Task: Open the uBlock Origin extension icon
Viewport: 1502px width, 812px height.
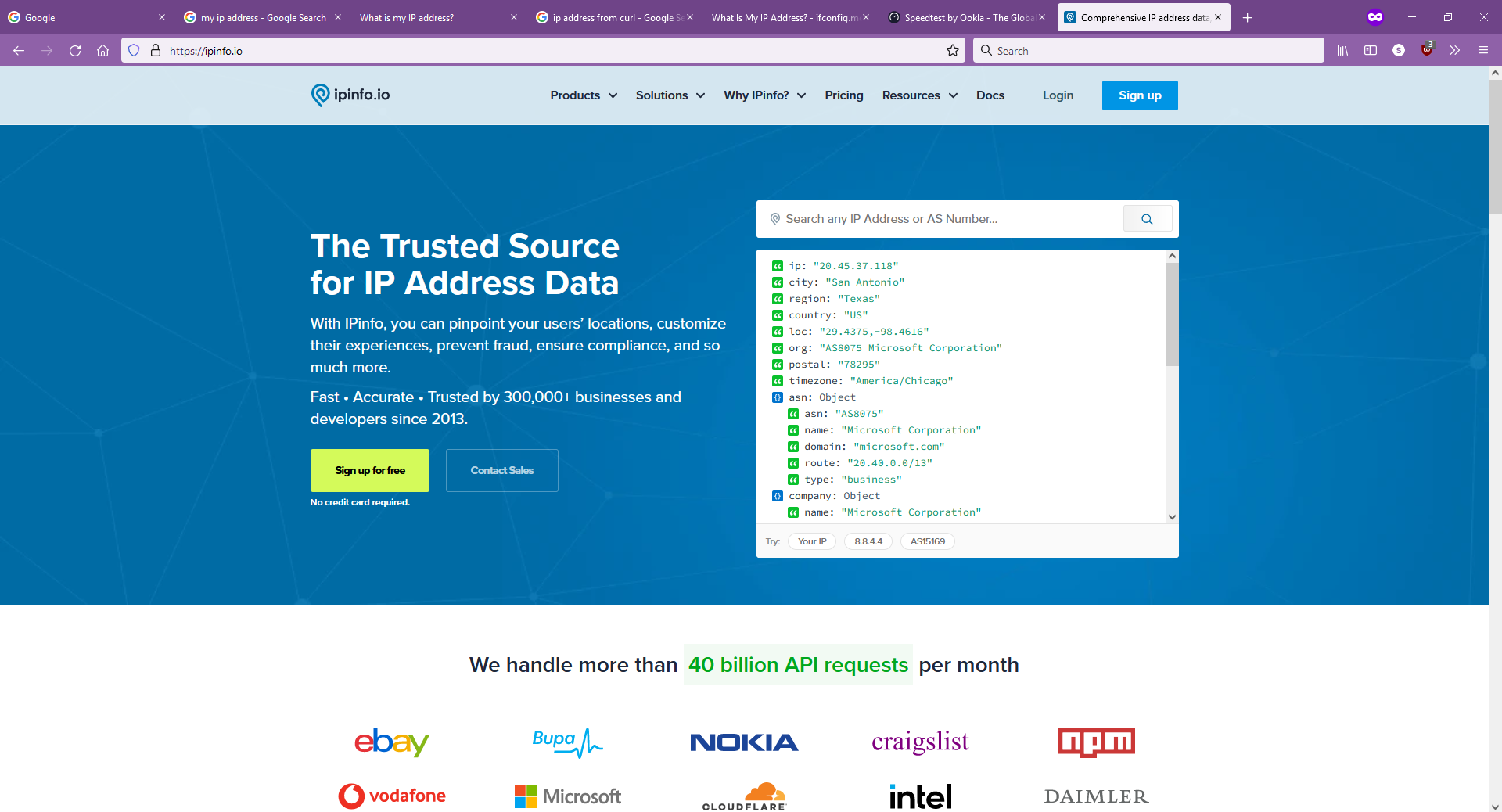Action: [x=1427, y=50]
